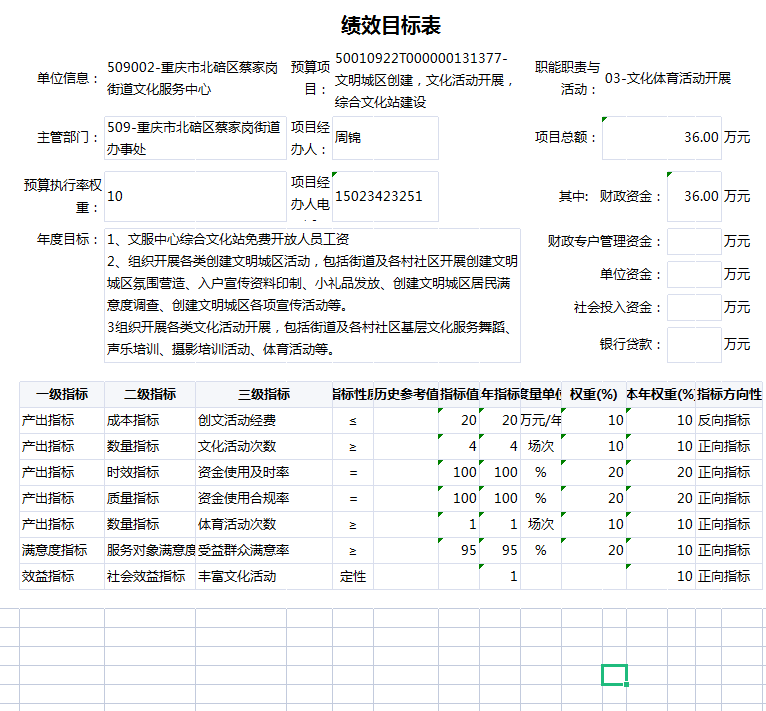Click the 绩效目标表 title
Screen dimensions: 766x711
(x=390, y=25)
